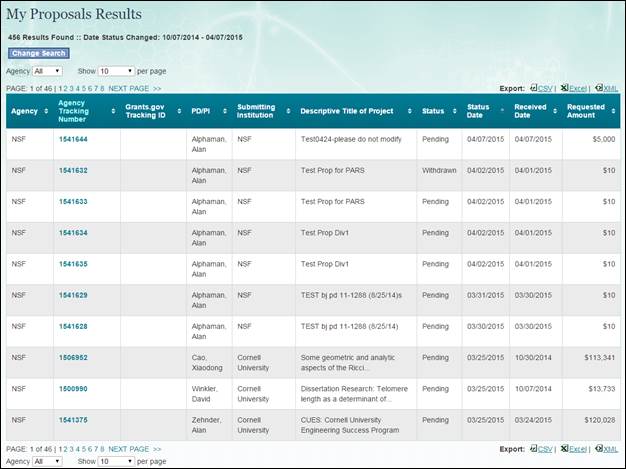
Task: Open top Show per page dropdown
Action: [116, 72]
